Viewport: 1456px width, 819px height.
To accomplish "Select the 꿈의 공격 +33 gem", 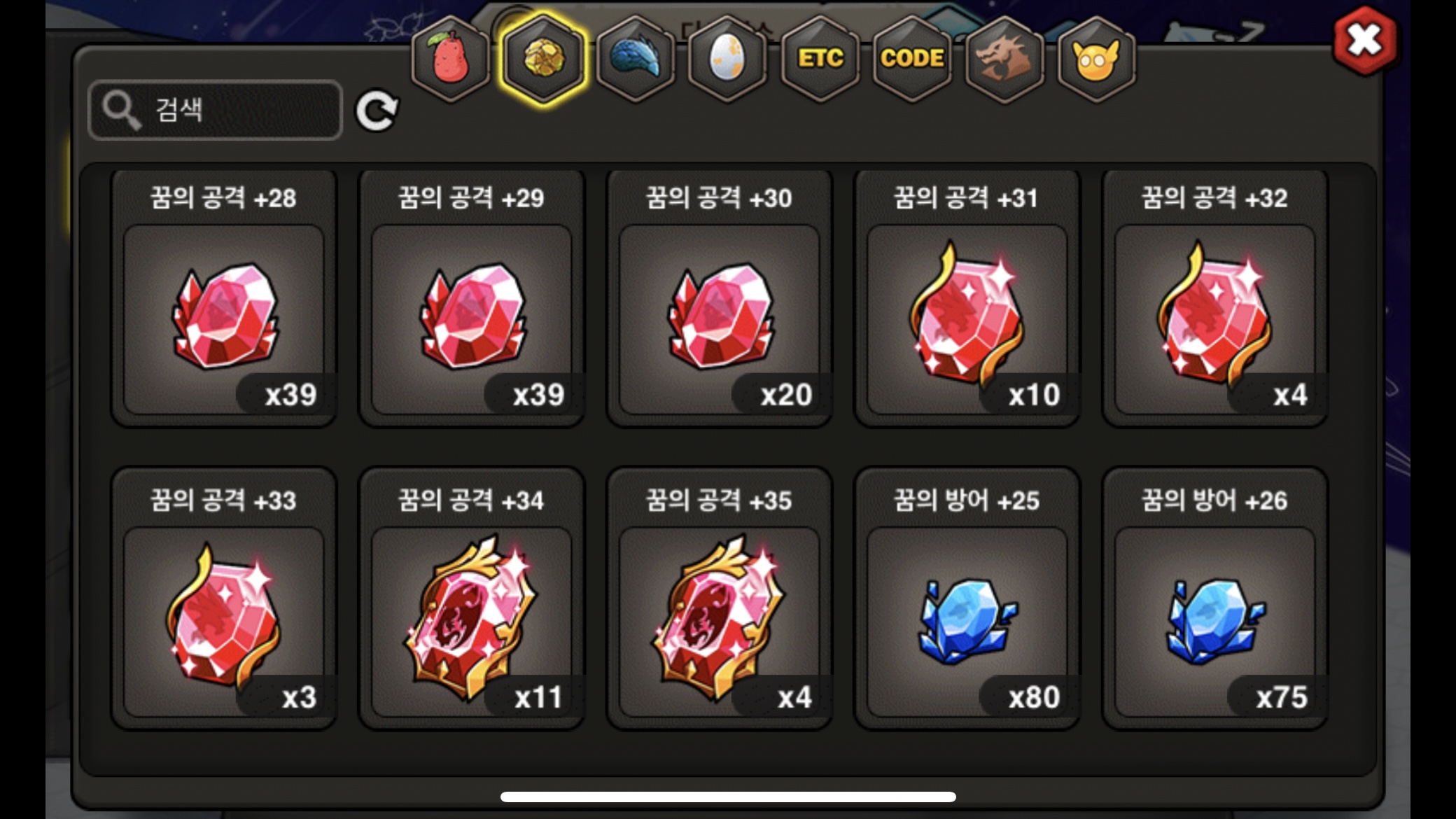I will [224, 598].
